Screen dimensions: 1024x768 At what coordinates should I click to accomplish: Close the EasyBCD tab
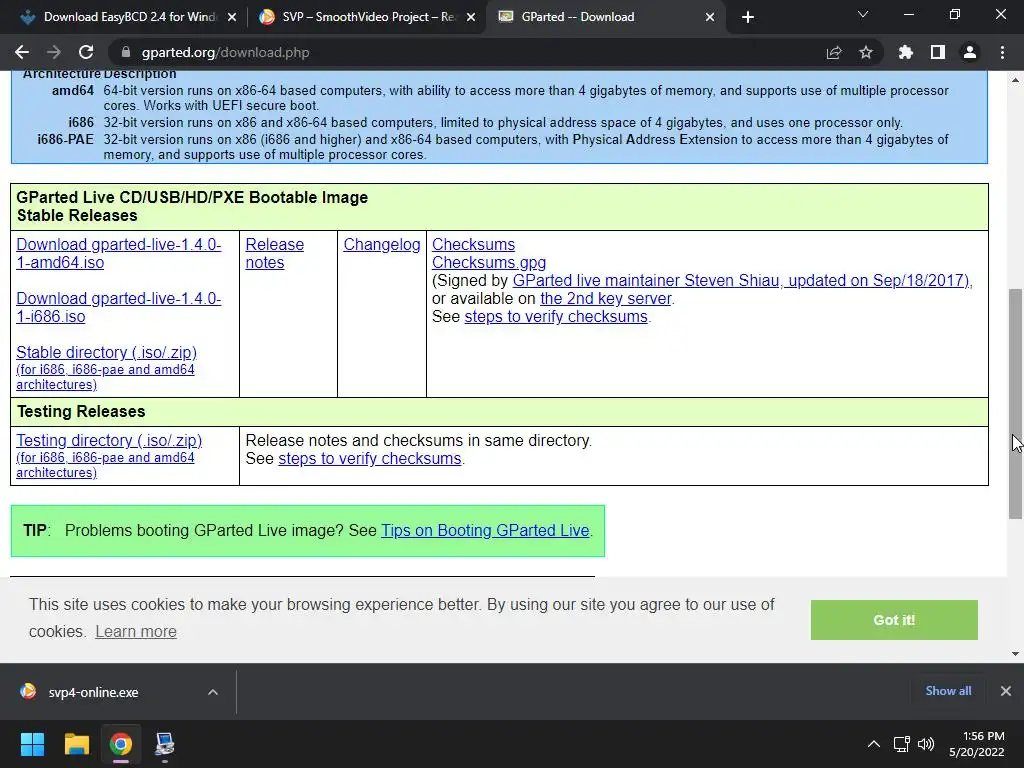point(232,17)
